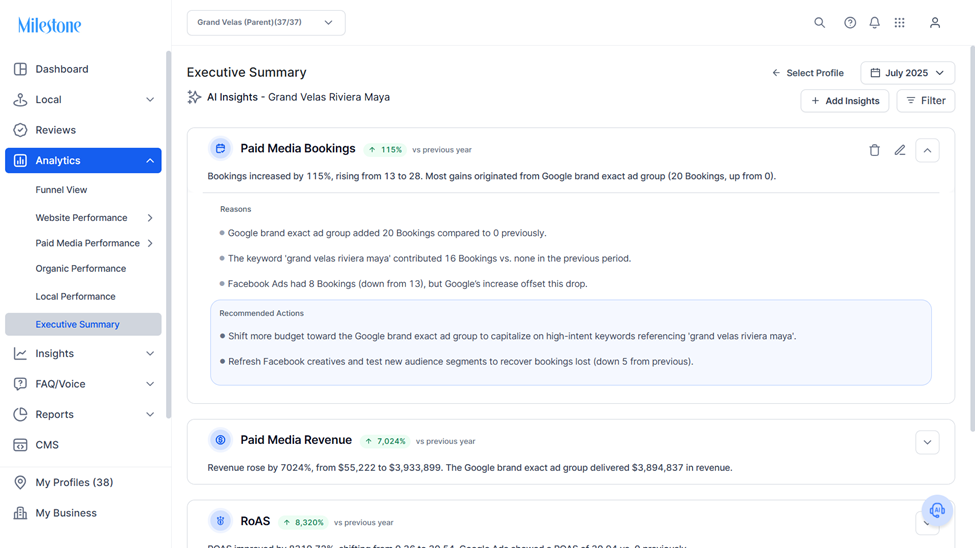
Task: Click the Select Profile back link
Action: [808, 73]
